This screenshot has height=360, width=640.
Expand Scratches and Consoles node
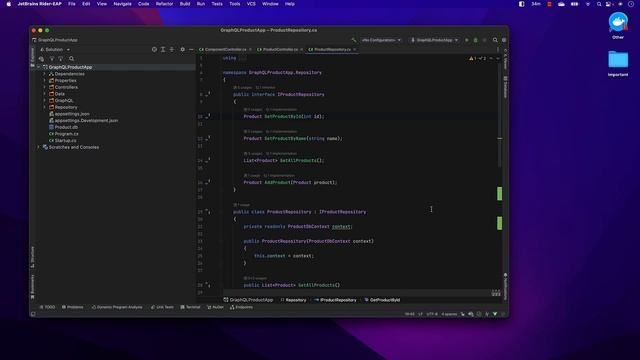click(x=39, y=147)
